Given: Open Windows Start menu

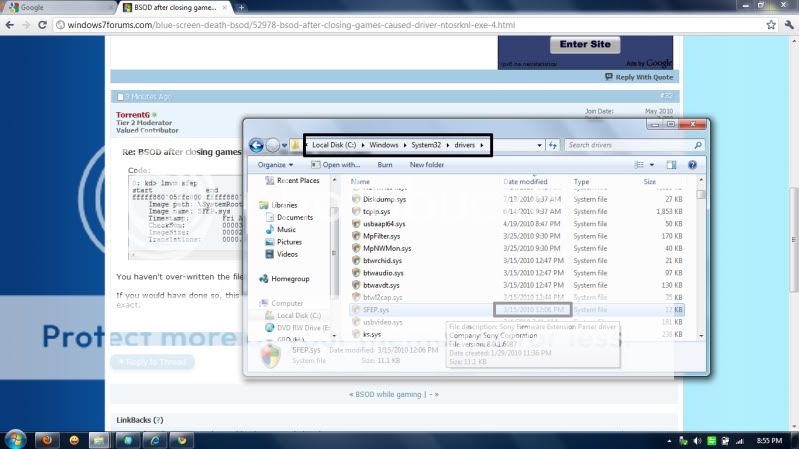Looking at the screenshot, I should pyautogui.click(x=15, y=440).
